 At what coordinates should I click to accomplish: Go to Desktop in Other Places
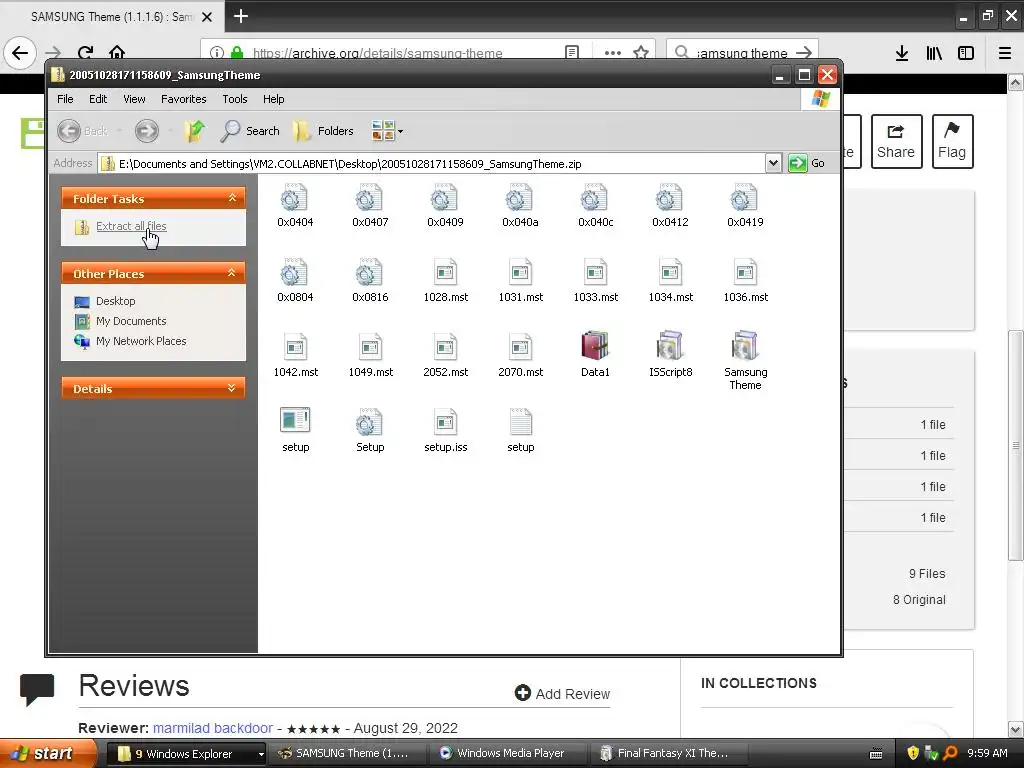[116, 300]
